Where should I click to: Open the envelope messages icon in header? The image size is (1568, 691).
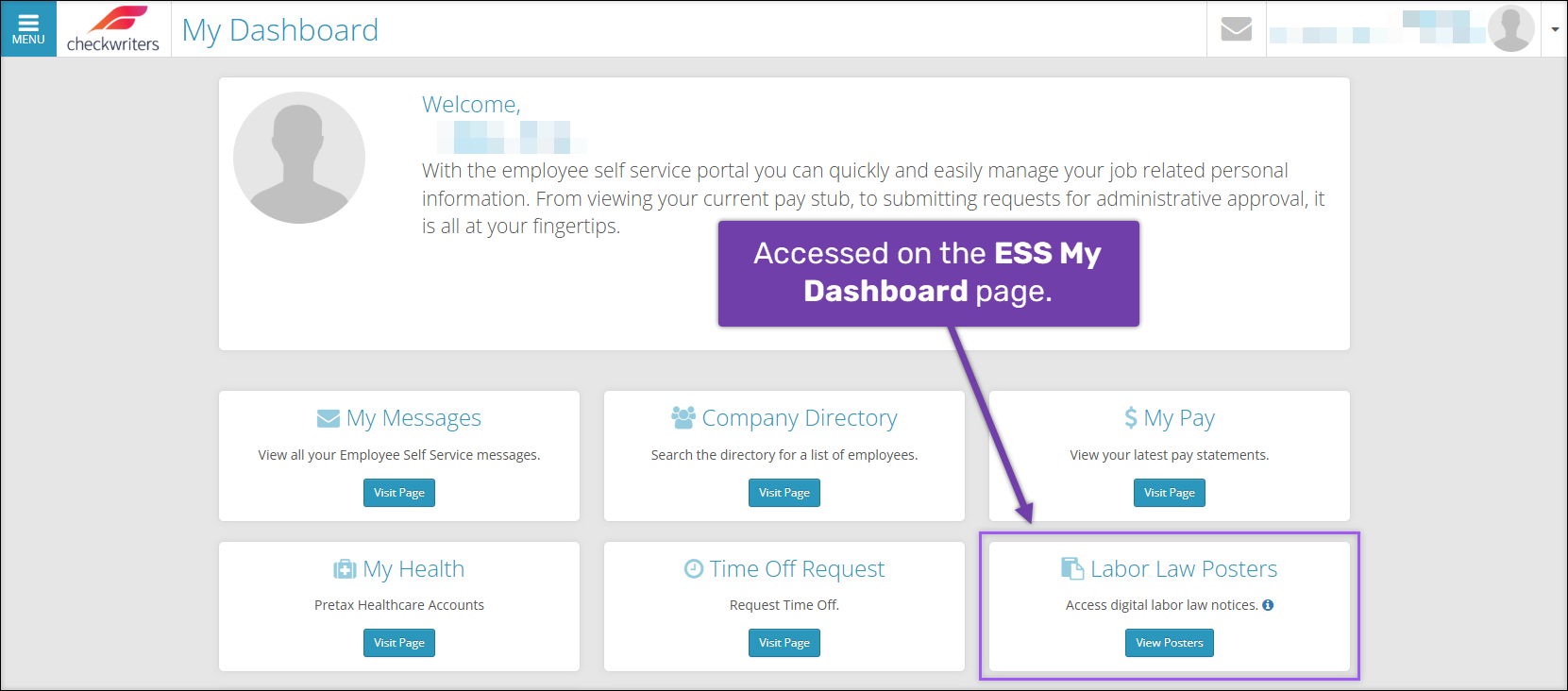[x=1236, y=29]
